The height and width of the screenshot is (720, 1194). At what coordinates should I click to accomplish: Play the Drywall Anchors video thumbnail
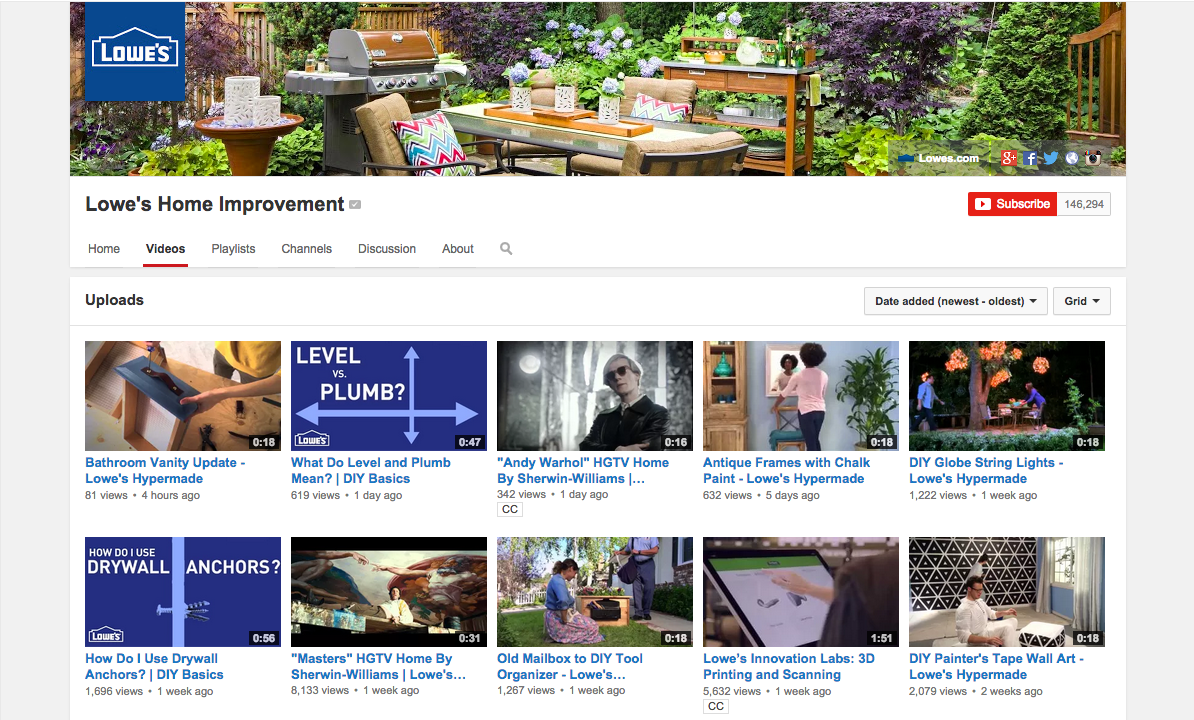[183, 592]
